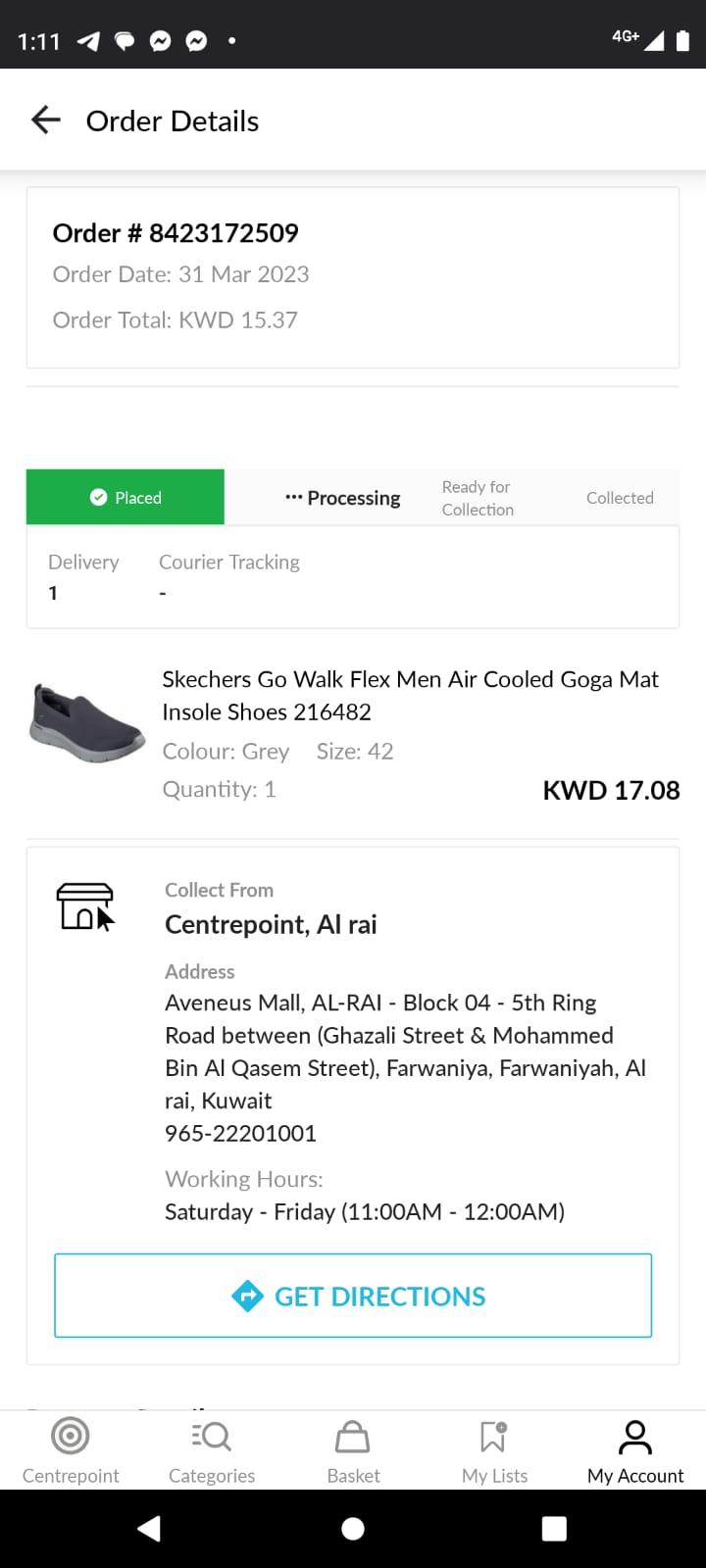
Task: Open the My Lists bookmark icon
Action: 494,1437
